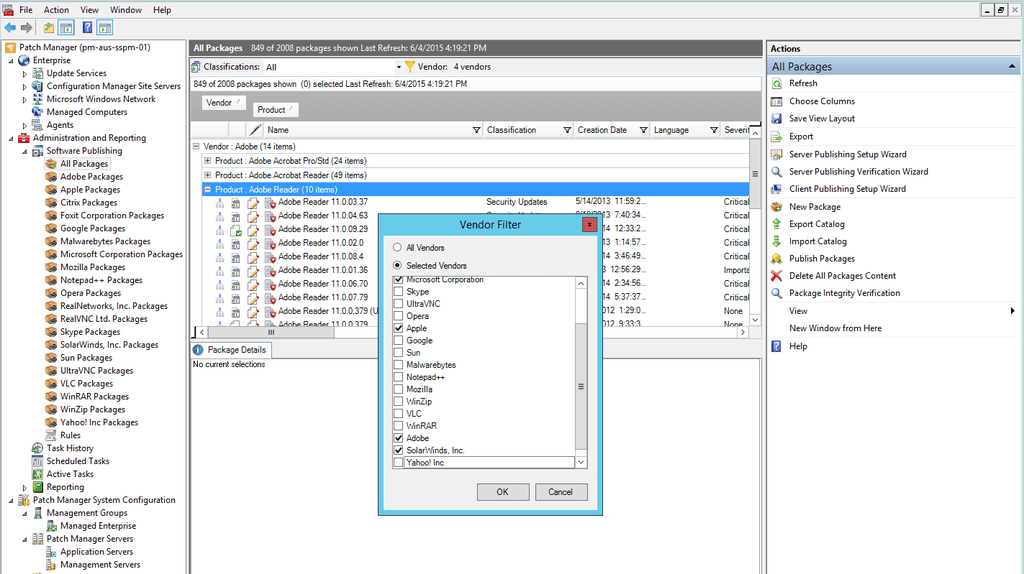Click the Package Integrity Verification icon

(776, 293)
